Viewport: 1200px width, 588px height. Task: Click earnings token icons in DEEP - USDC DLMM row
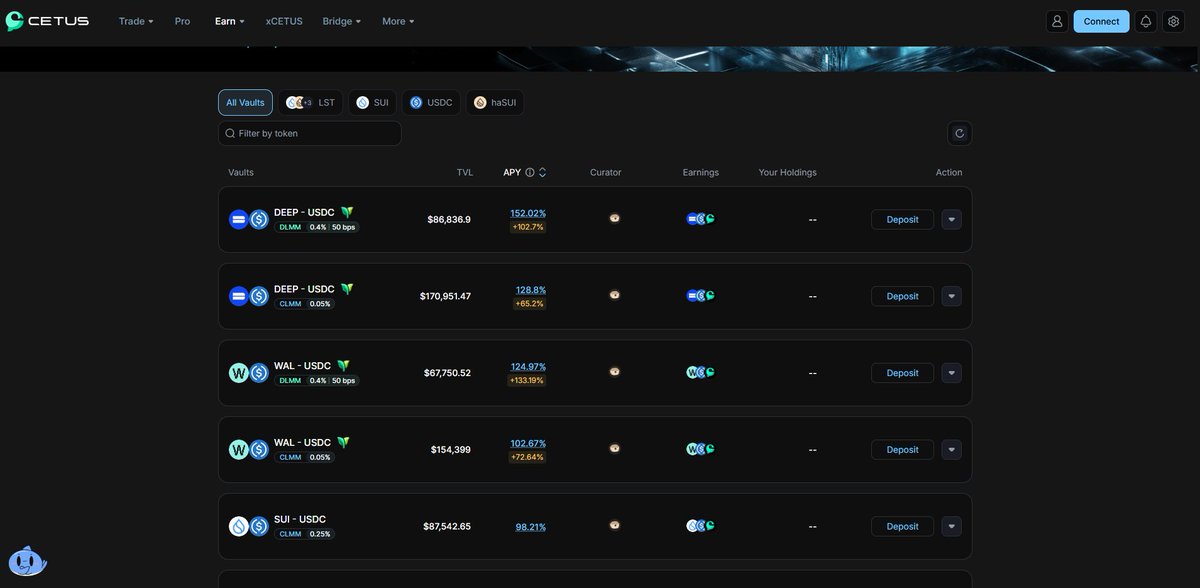[x=701, y=219]
